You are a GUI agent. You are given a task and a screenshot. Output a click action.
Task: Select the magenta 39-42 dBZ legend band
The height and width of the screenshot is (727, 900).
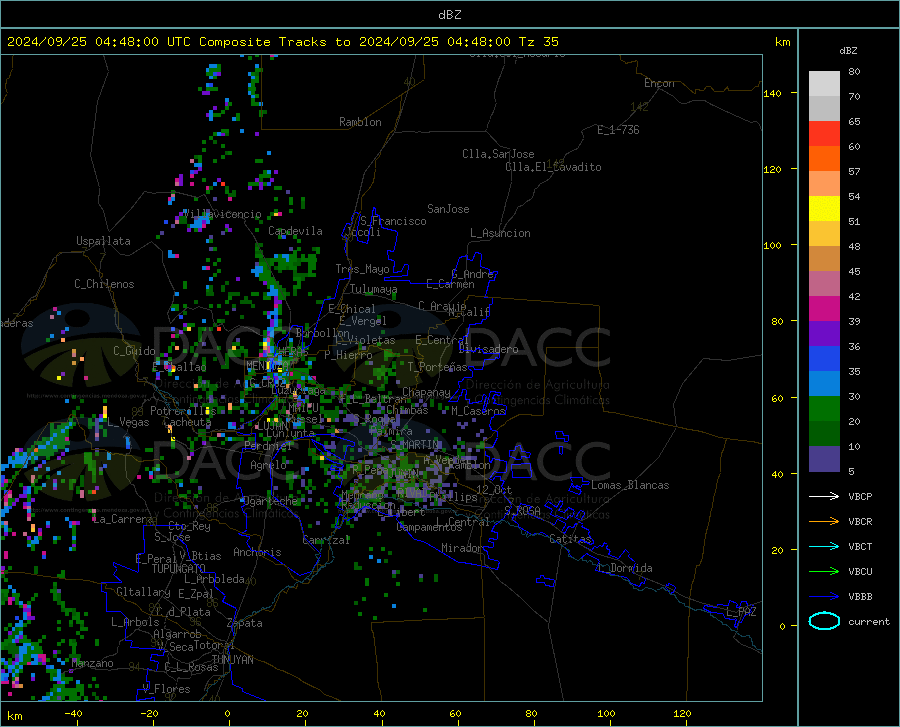(824, 309)
